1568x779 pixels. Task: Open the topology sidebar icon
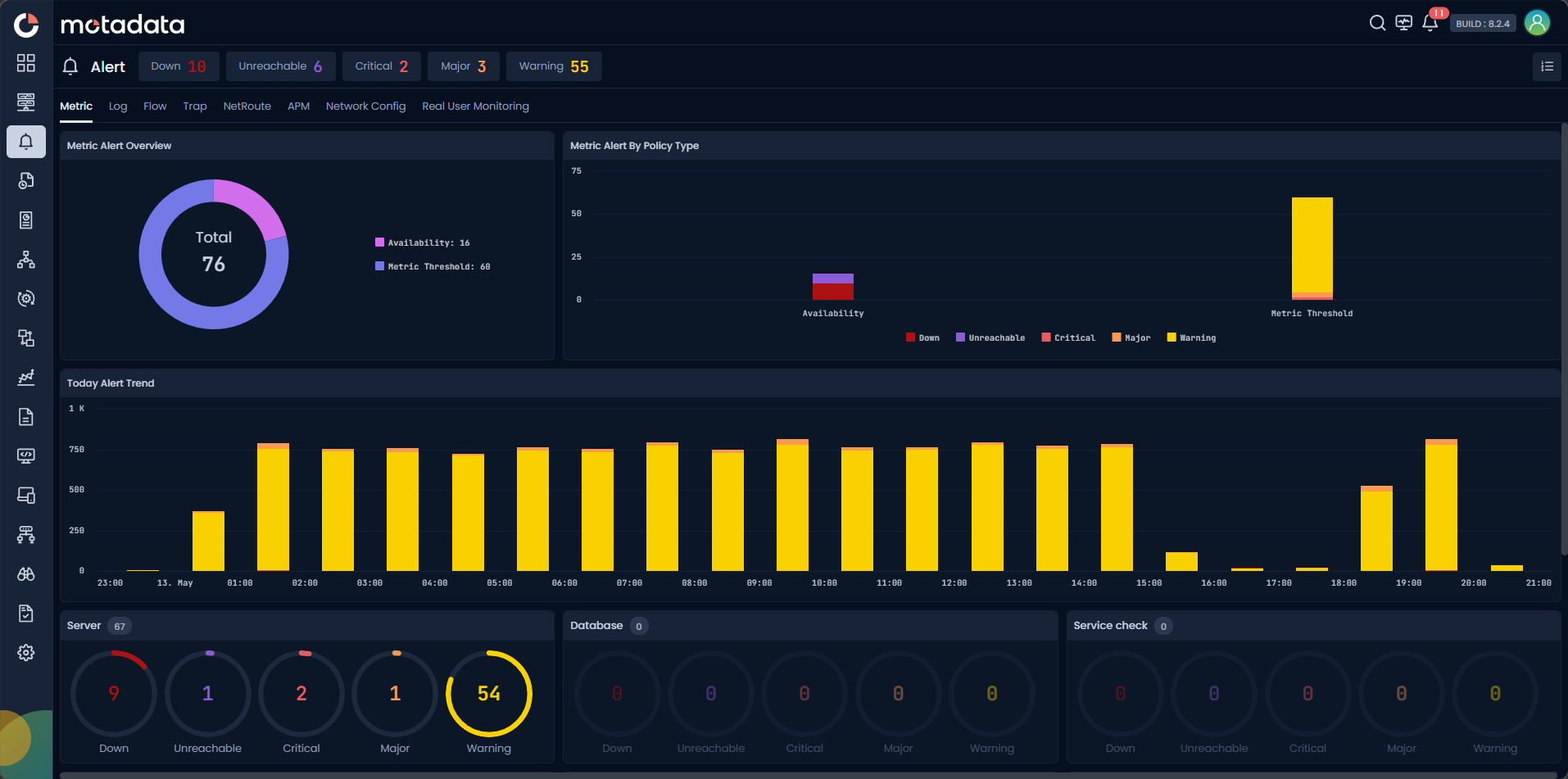(x=26, y=260)
